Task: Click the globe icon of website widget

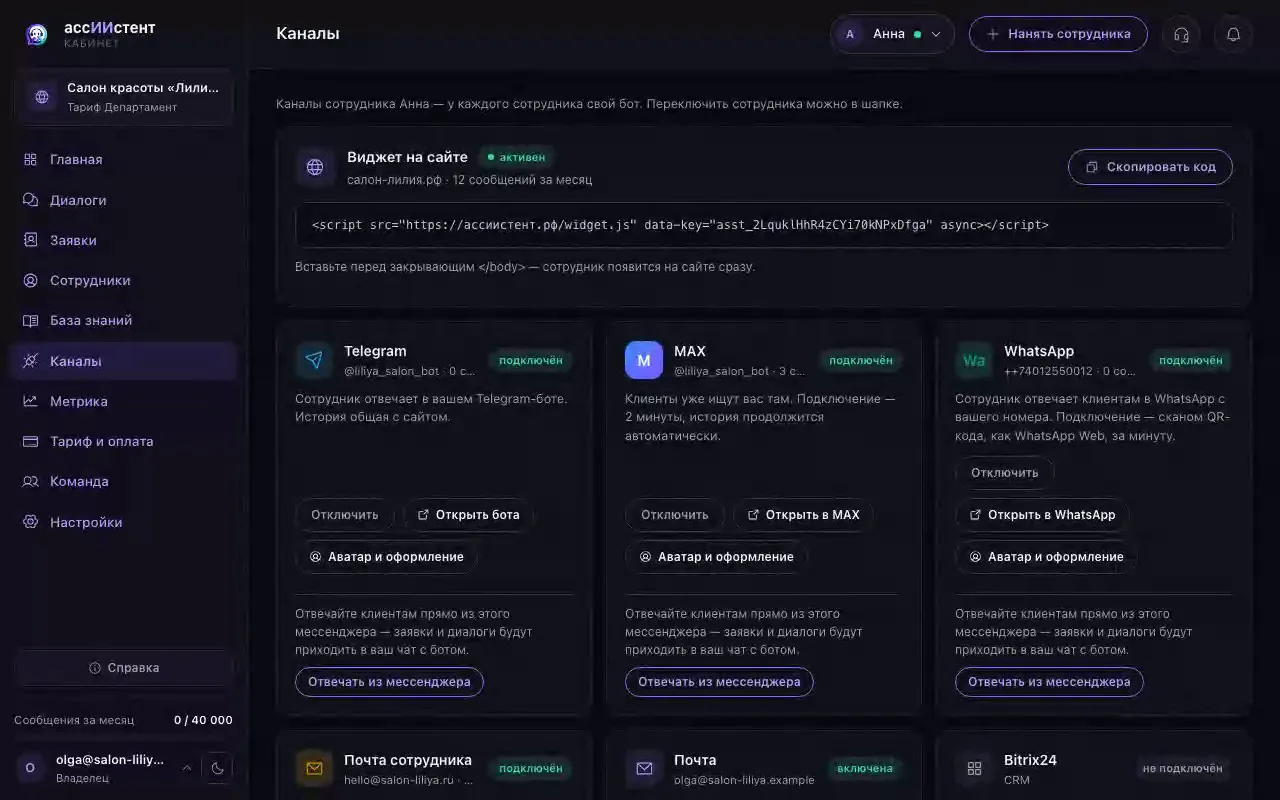Action: [315, 167]
